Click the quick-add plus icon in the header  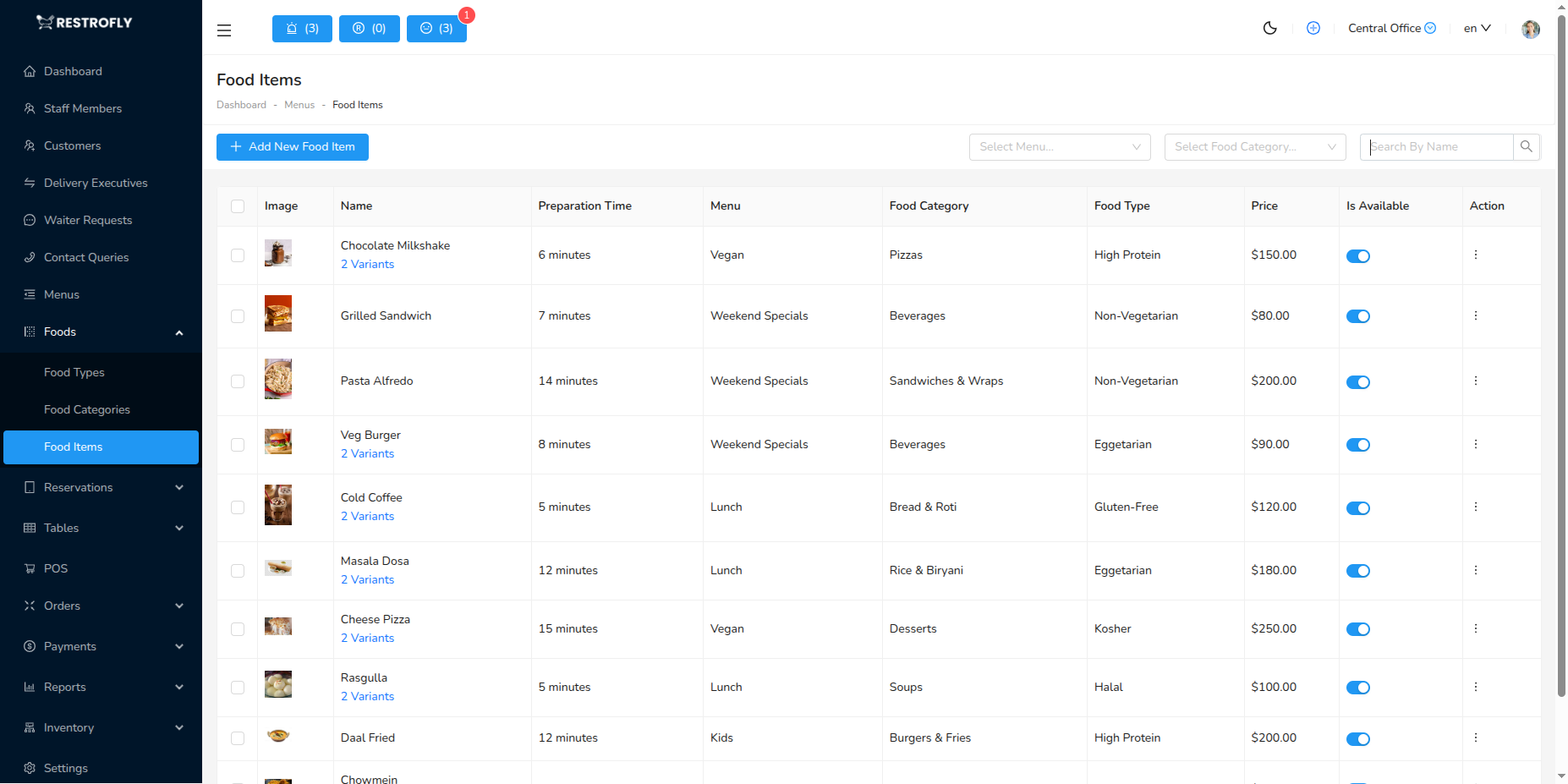(x=1313, y=28)
